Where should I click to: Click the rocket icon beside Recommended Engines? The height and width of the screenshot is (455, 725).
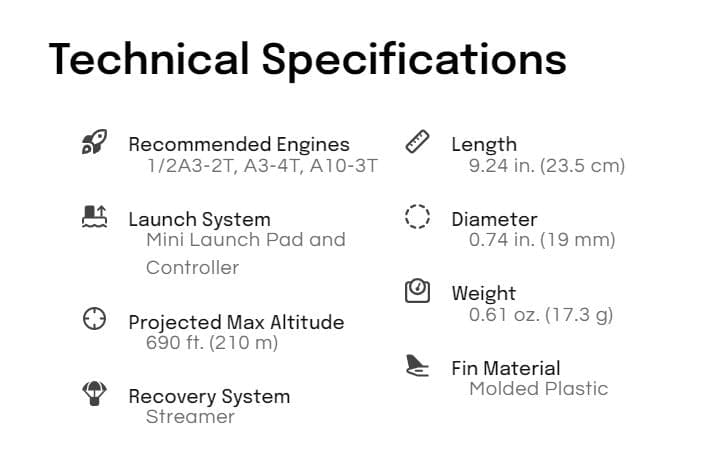point(94,143)
